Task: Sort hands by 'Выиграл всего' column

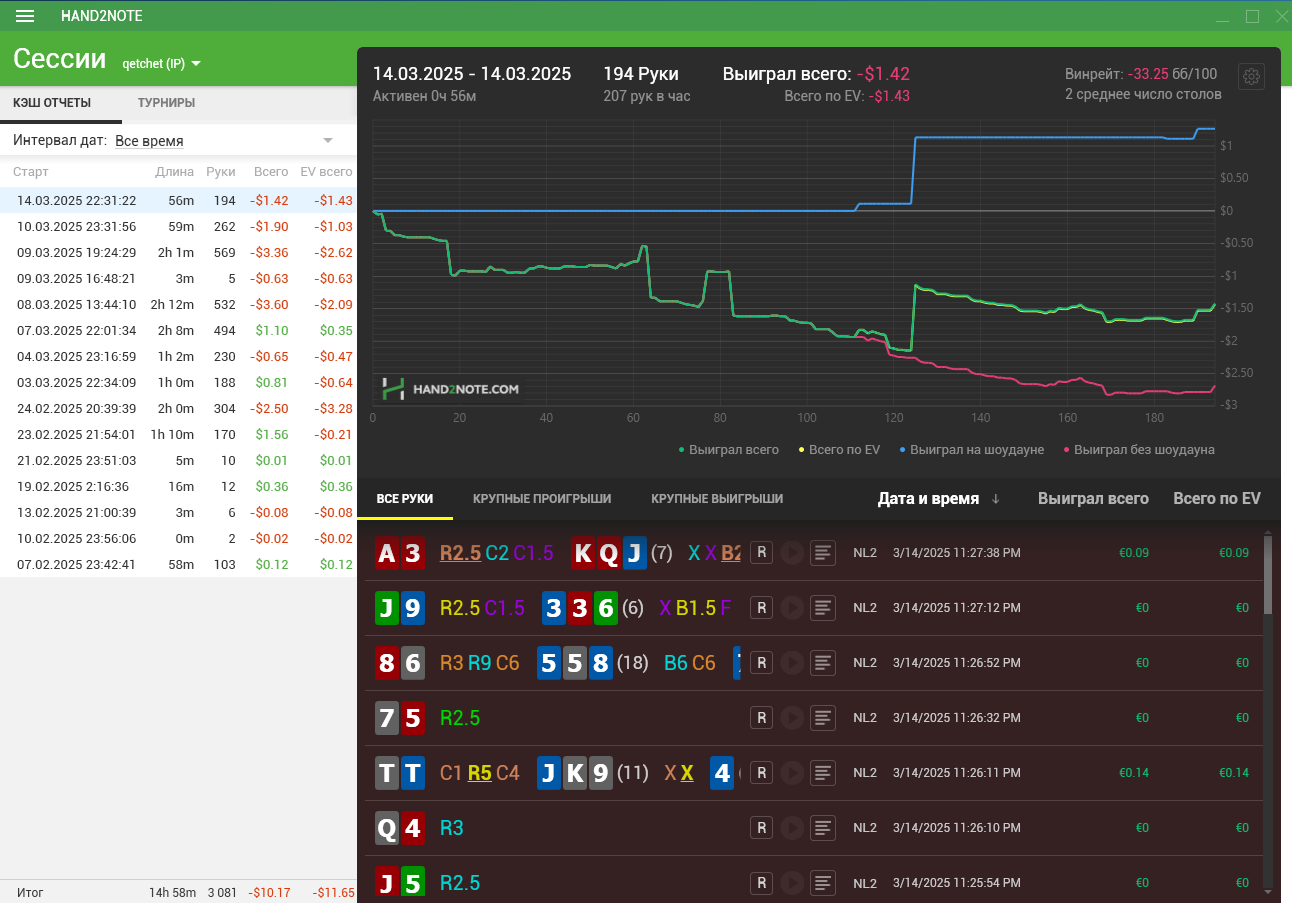Action: tap(1093, 498)
